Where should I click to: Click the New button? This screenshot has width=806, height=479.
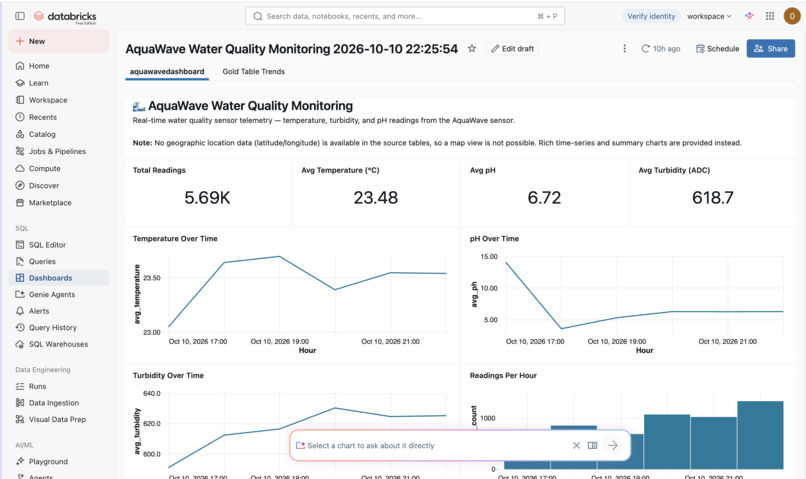(x=59, y=41)
